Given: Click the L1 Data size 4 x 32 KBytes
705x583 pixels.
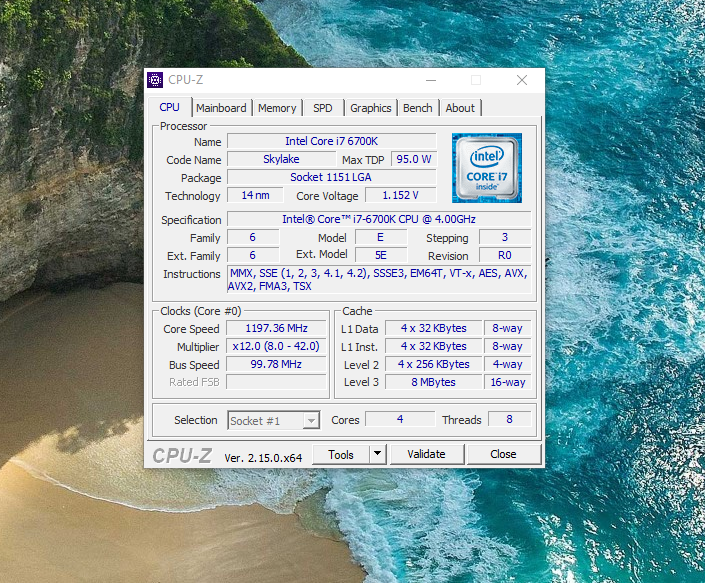Looking at the screenshot, I should [x=434, y=328].
